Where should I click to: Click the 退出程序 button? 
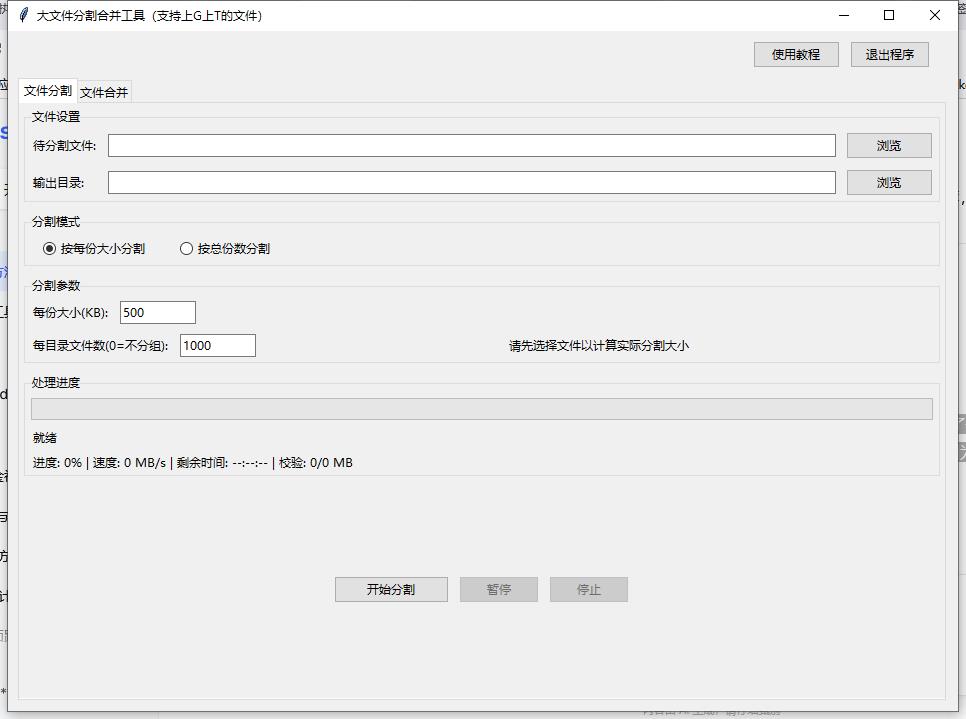click(x=889, y=54)
